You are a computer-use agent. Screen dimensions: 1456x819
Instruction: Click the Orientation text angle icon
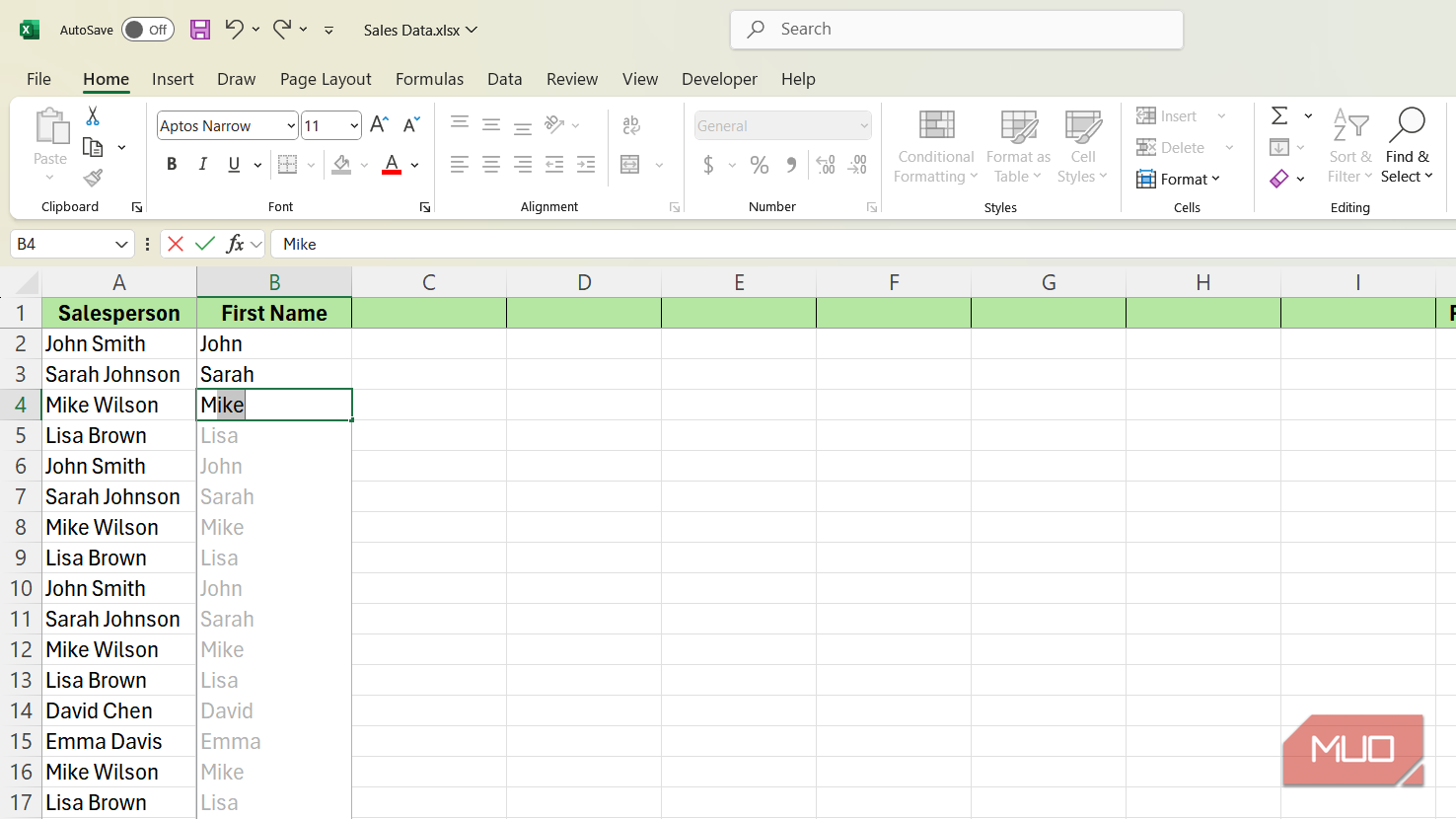[554, 124]
